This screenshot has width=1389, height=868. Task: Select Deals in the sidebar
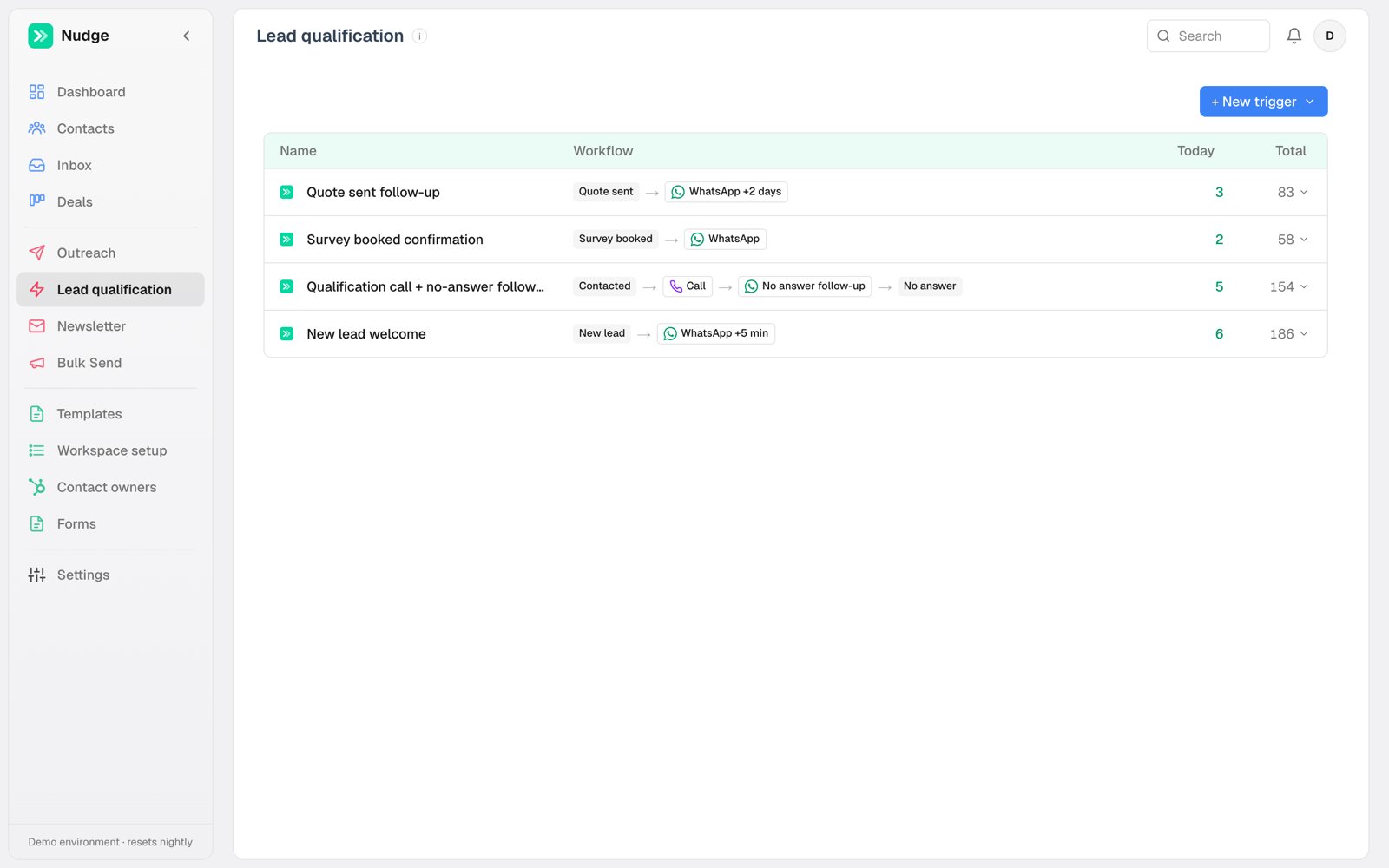110,201
